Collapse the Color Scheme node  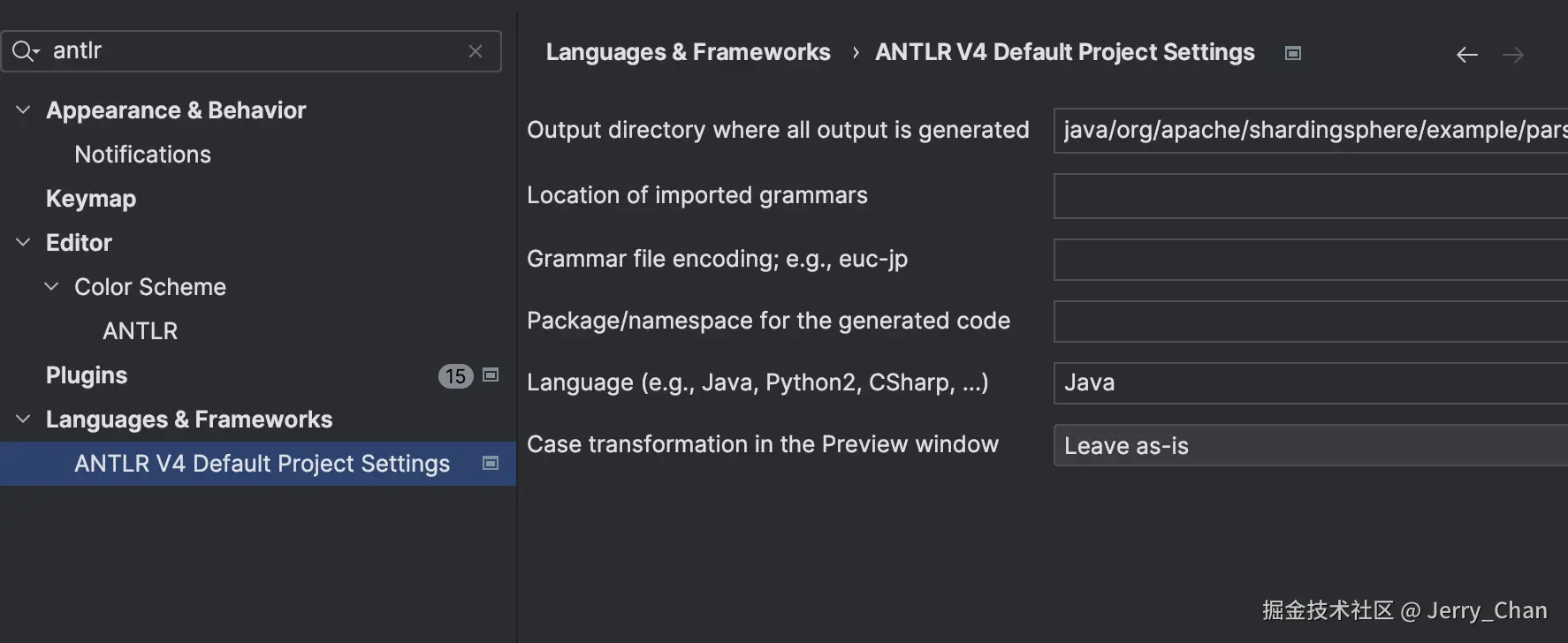coord(52,287)
